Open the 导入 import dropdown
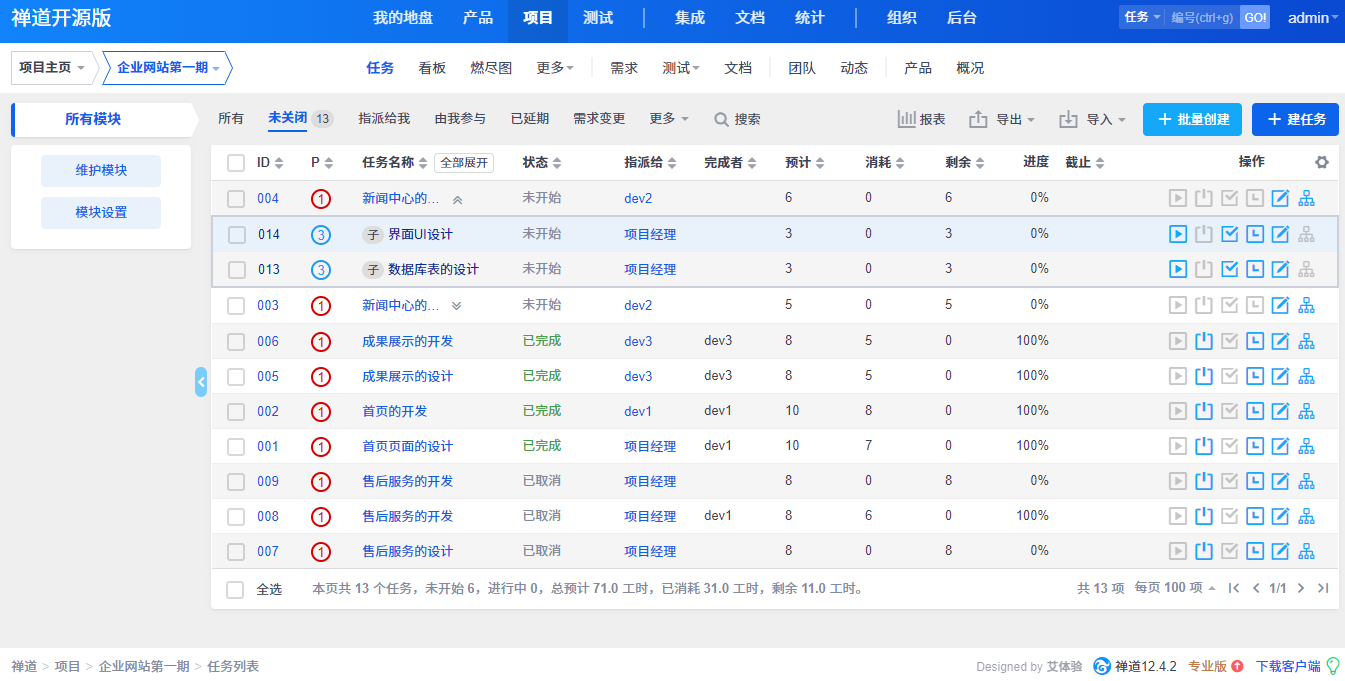 click(x=1093, y=119)
